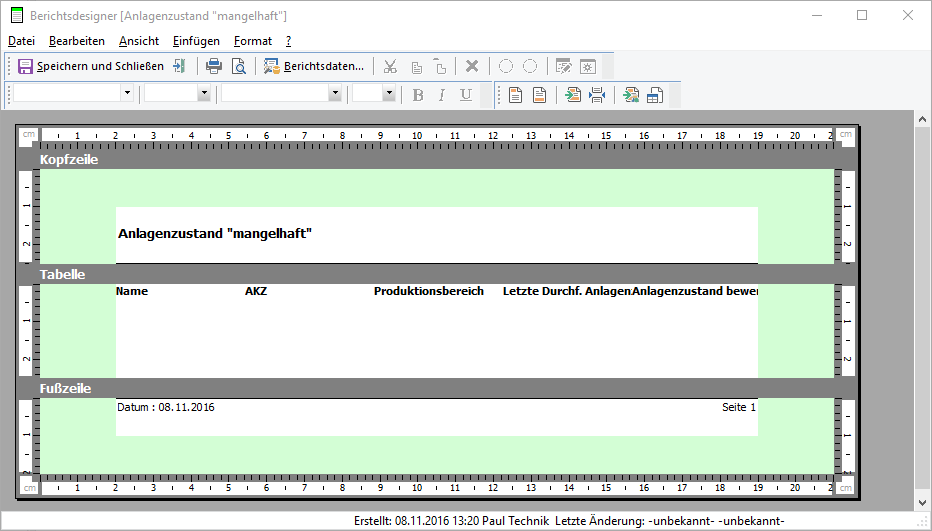Click the edit properties pencil icon
Screen dimensions: 932x531
click(x=563, y=66)
